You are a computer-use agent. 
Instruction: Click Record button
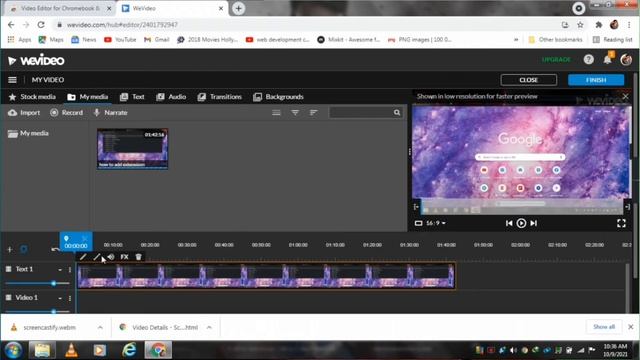(x=67, y=113)
